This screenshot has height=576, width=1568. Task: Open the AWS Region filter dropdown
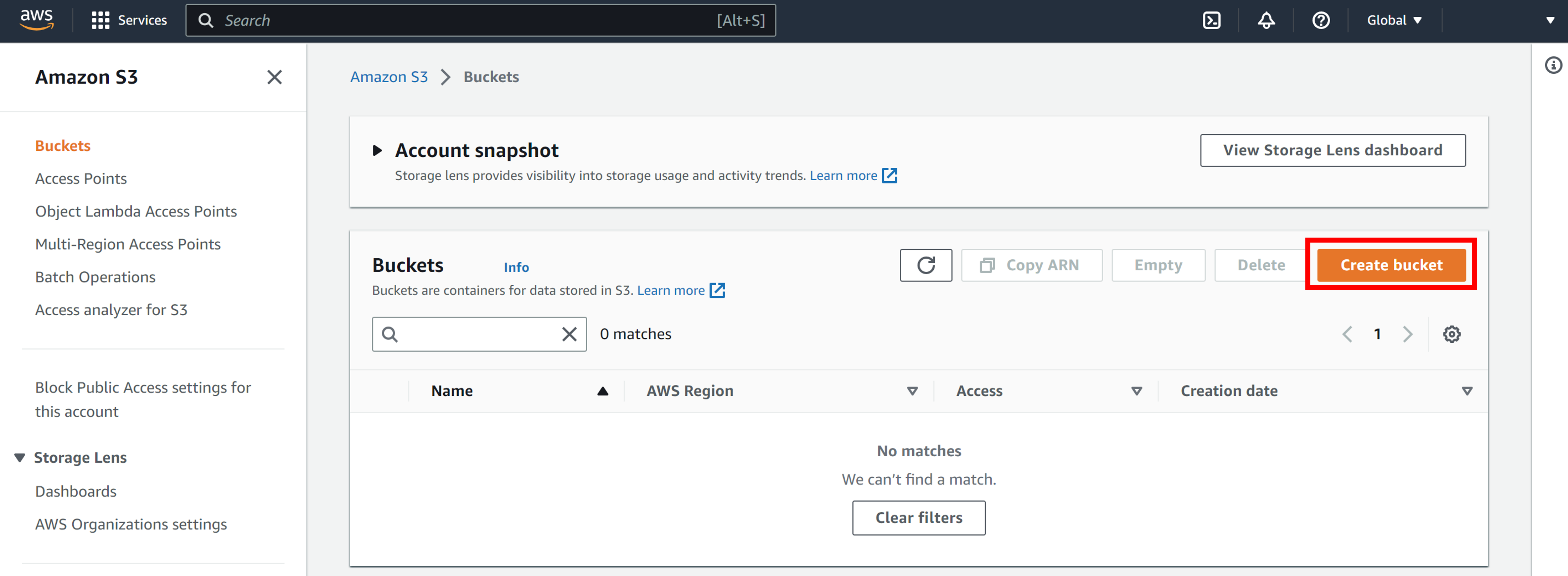912,391
